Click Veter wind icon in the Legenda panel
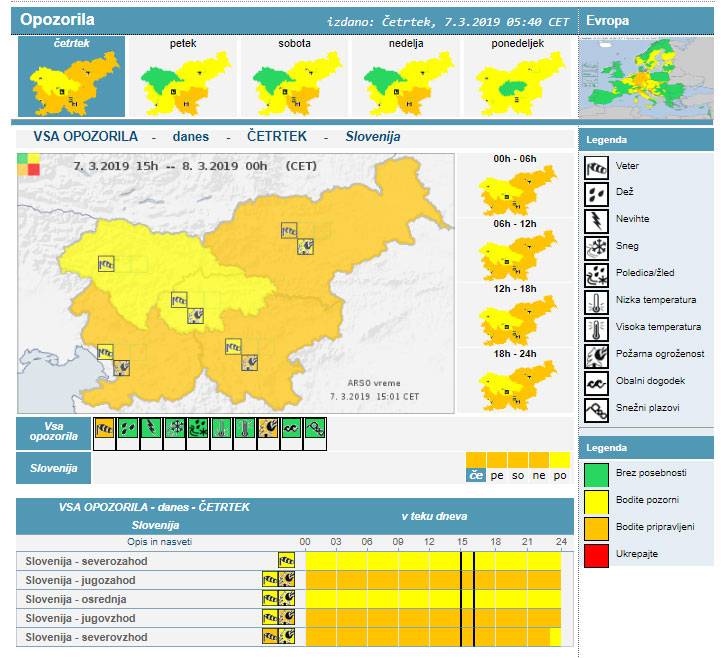This screenshot has width=728, height=658. [x=597, y=166]
